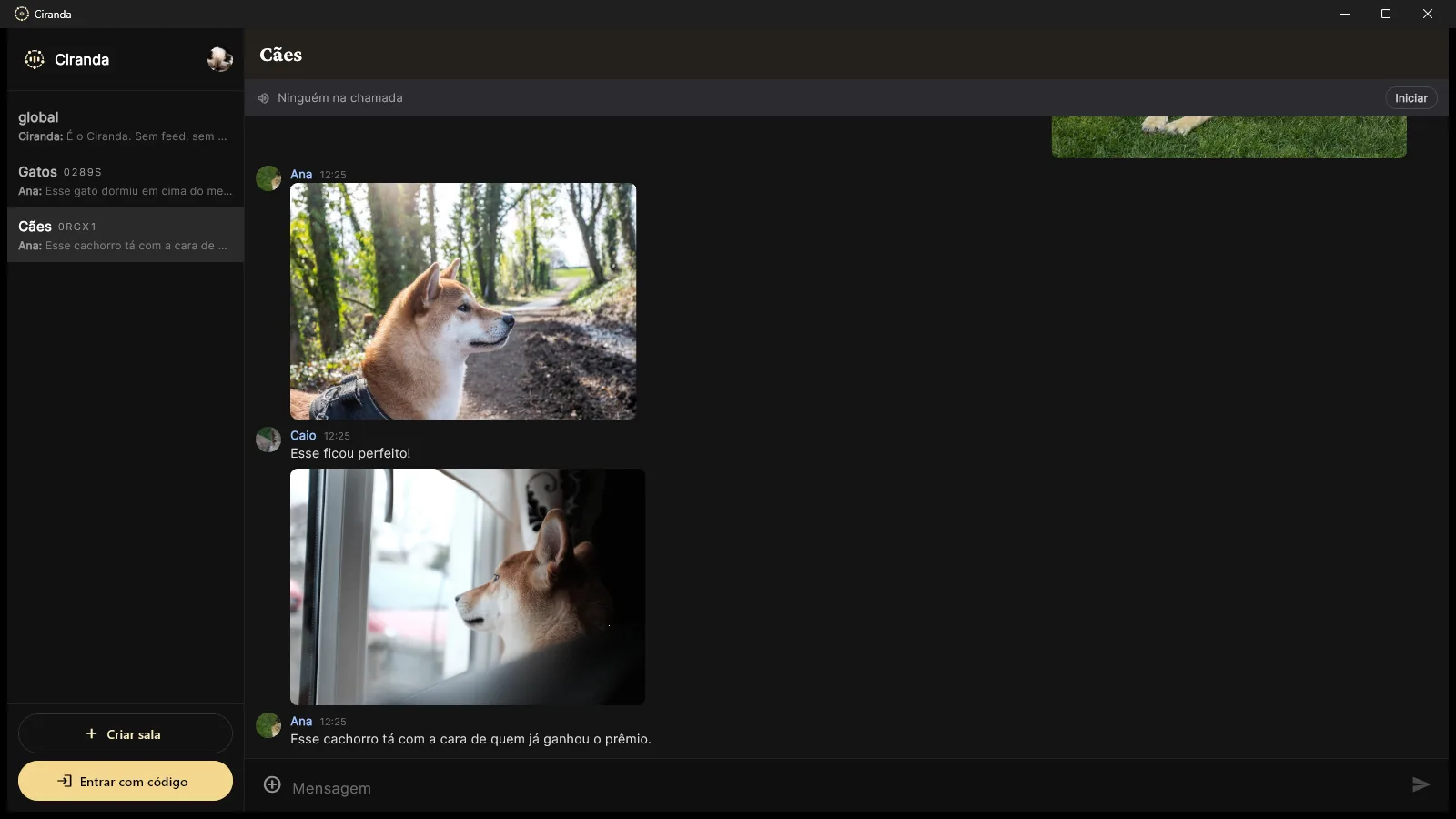Click the Cães room title header
This screenshot has width=1456, height=819.
pyautogui.click(x=280, y=55)
